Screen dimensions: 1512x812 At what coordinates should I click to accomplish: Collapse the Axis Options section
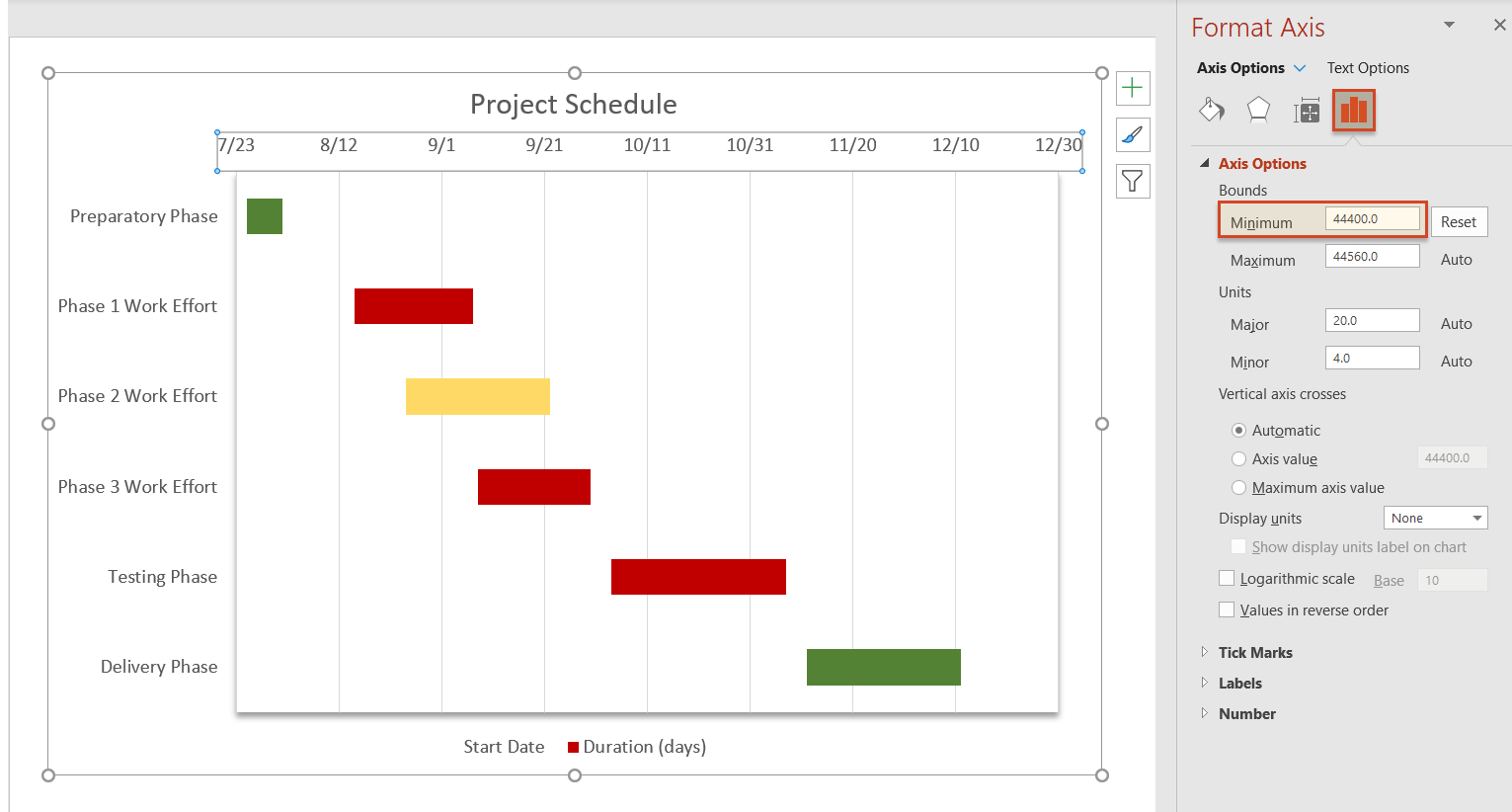point(1206,162)
